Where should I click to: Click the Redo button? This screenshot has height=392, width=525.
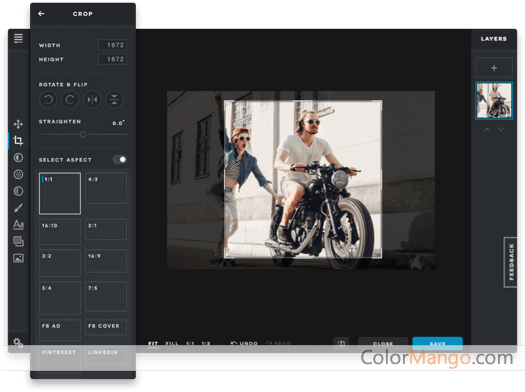tap(278, 343)
